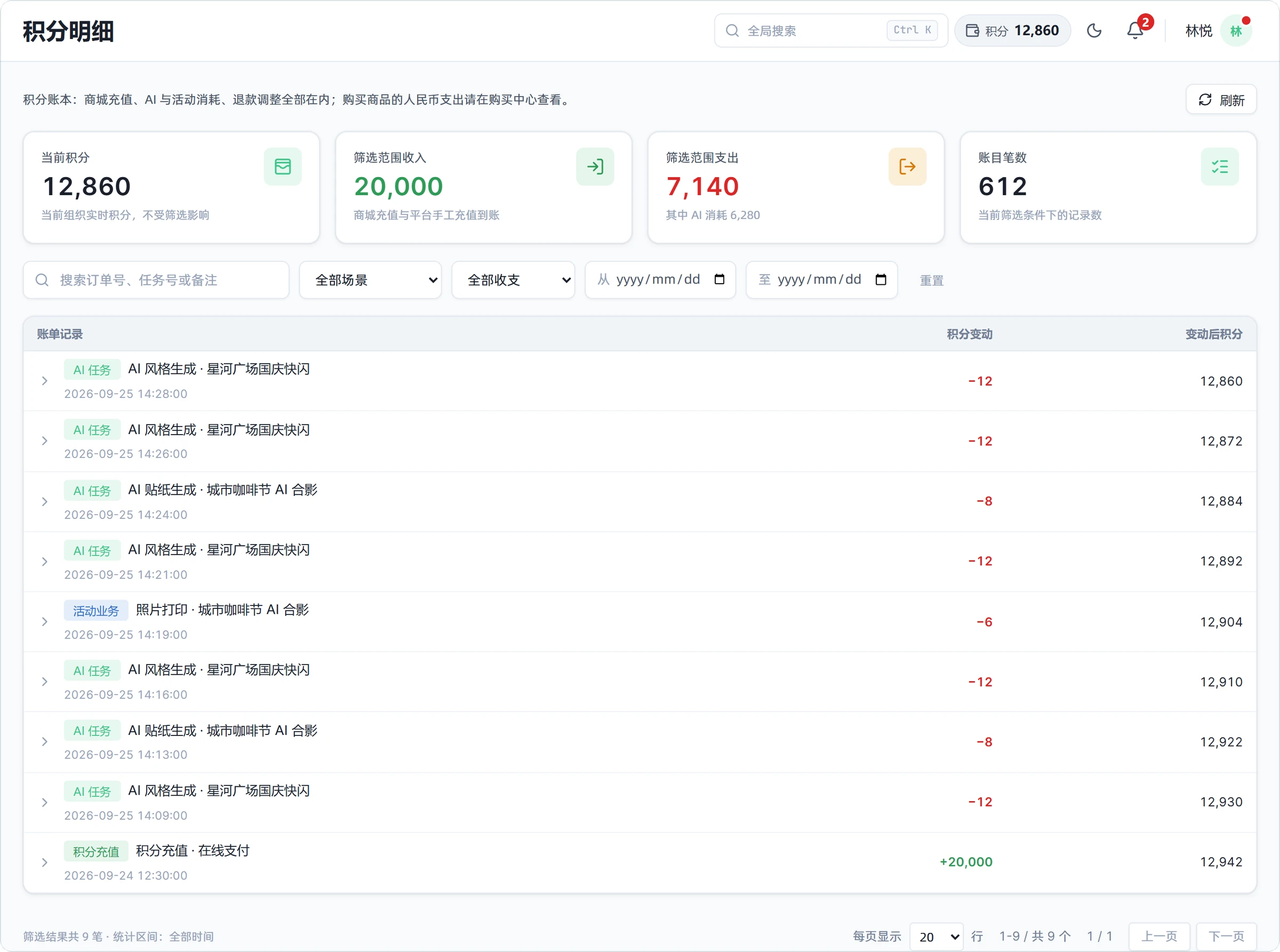Screen dimensions: 1280x952
Task: Click the magnifier icon in the order search box
Action: point(42,280)
